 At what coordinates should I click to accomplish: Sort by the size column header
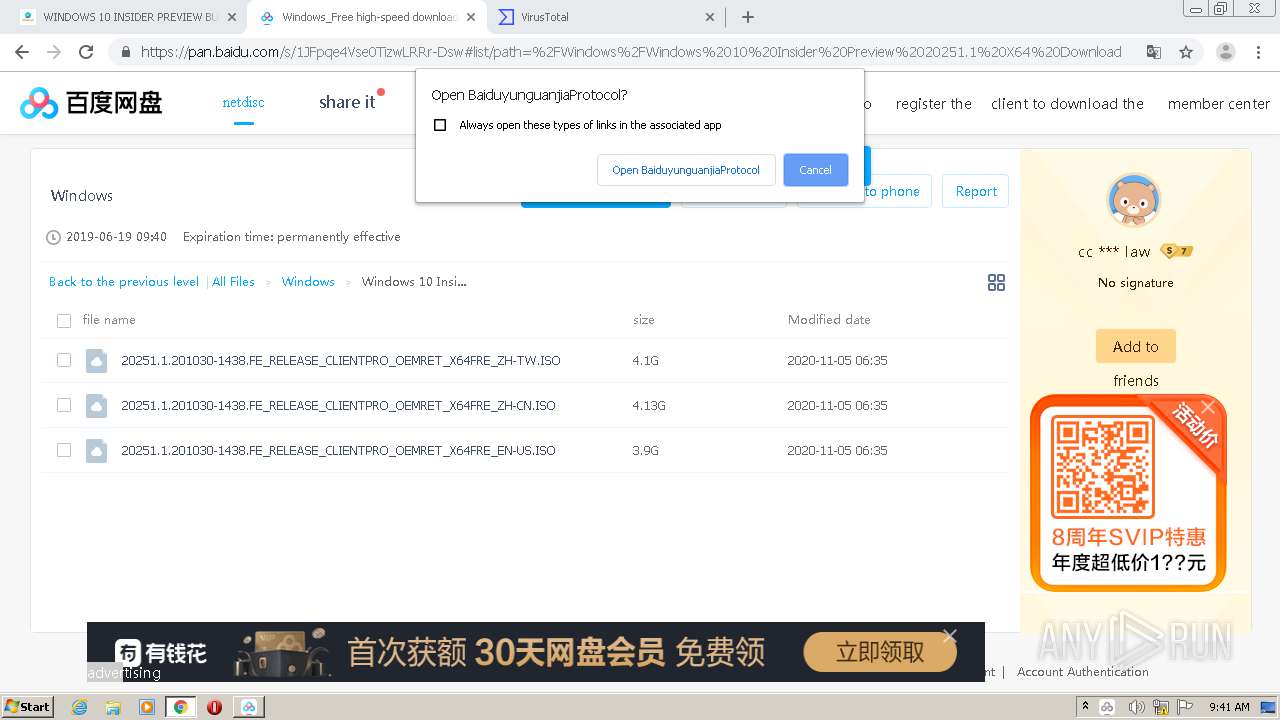[644, 320]
